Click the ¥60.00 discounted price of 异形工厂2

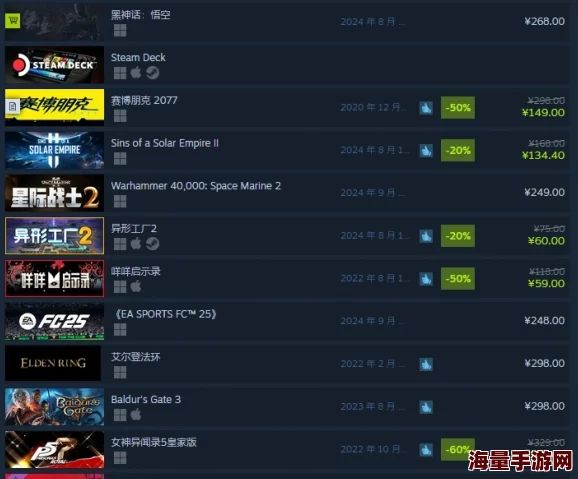(x=546, y=241)
